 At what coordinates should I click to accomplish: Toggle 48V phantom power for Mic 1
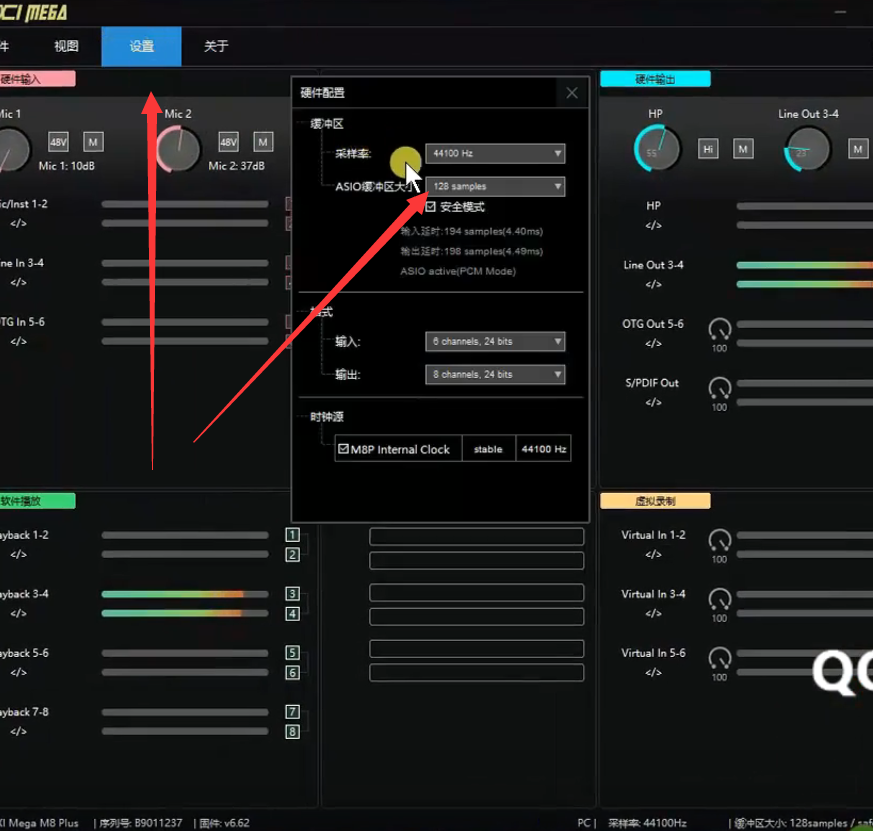tap(58, 142)
